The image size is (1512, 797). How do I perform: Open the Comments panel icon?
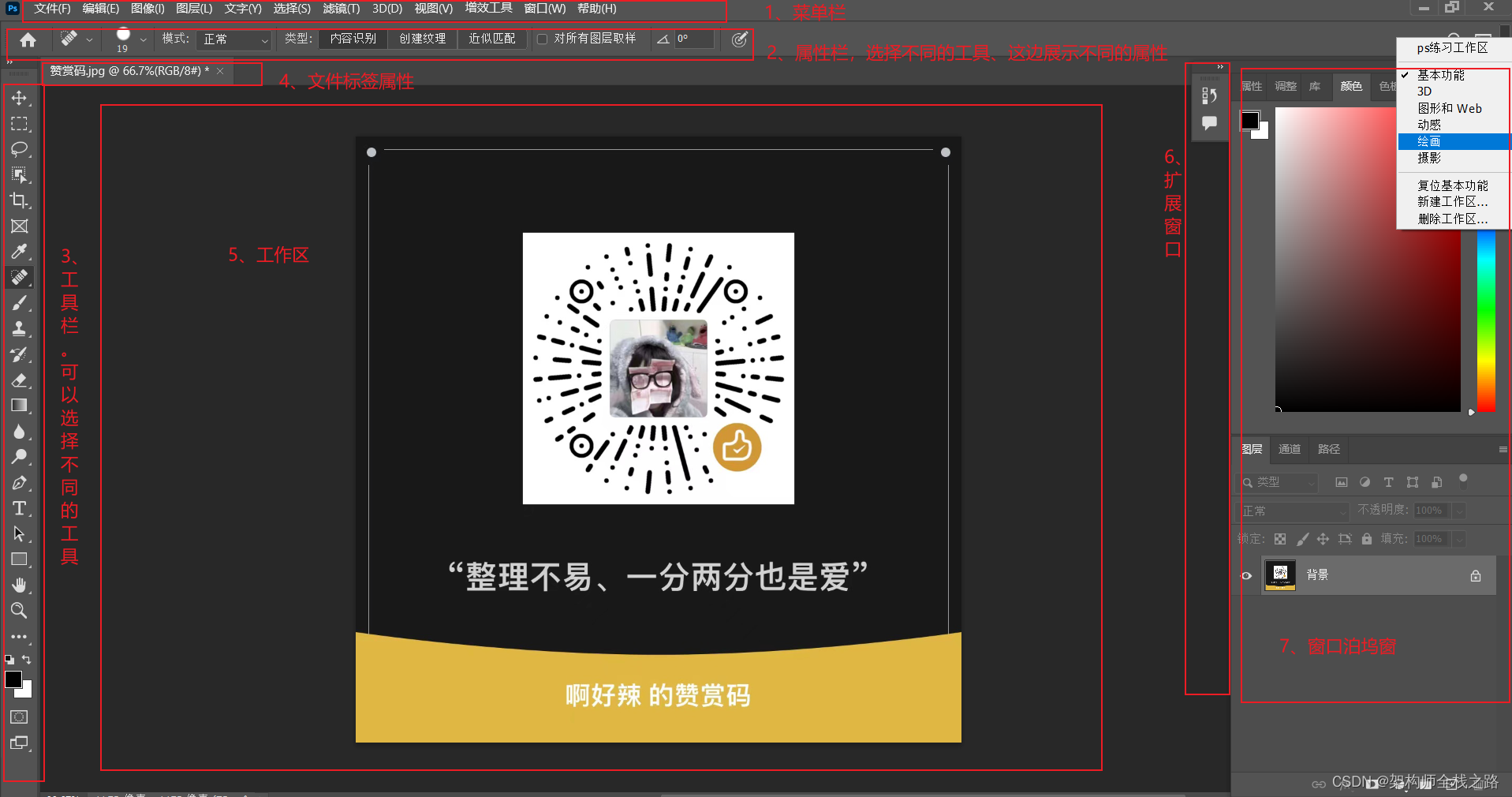[1209, 123]
